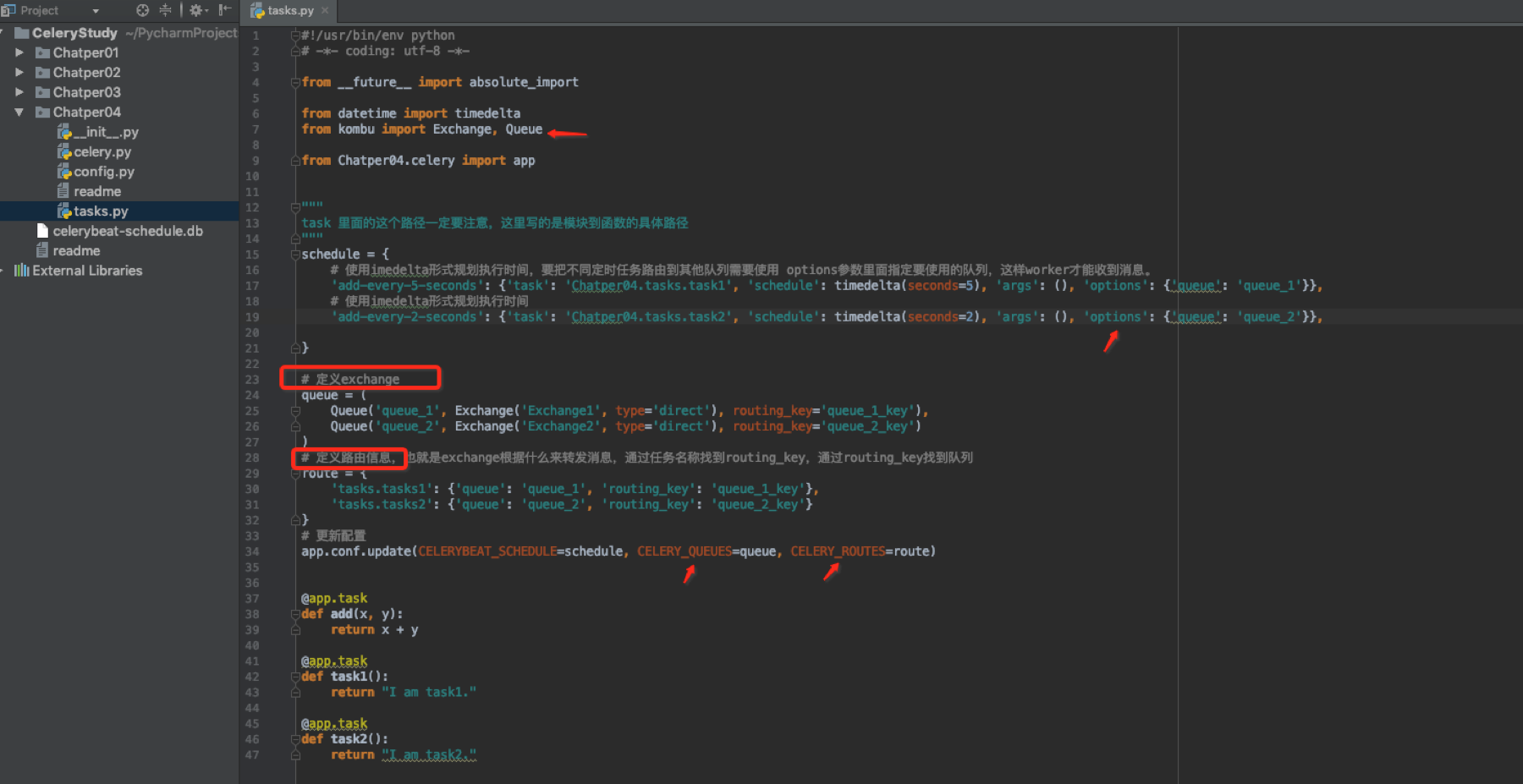Open the Project view selector dropdown
This screenshot has width=1523, height=784.
point(96,11)
